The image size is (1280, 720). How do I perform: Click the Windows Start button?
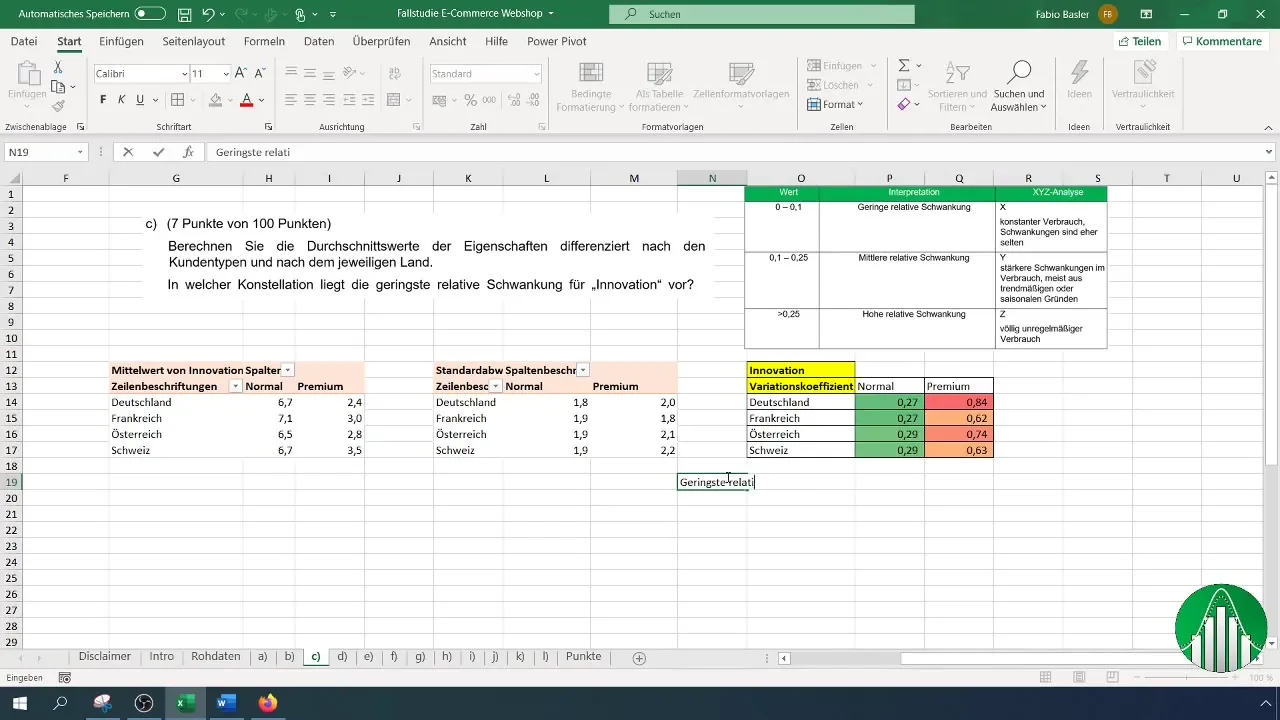tap(20, 703)
